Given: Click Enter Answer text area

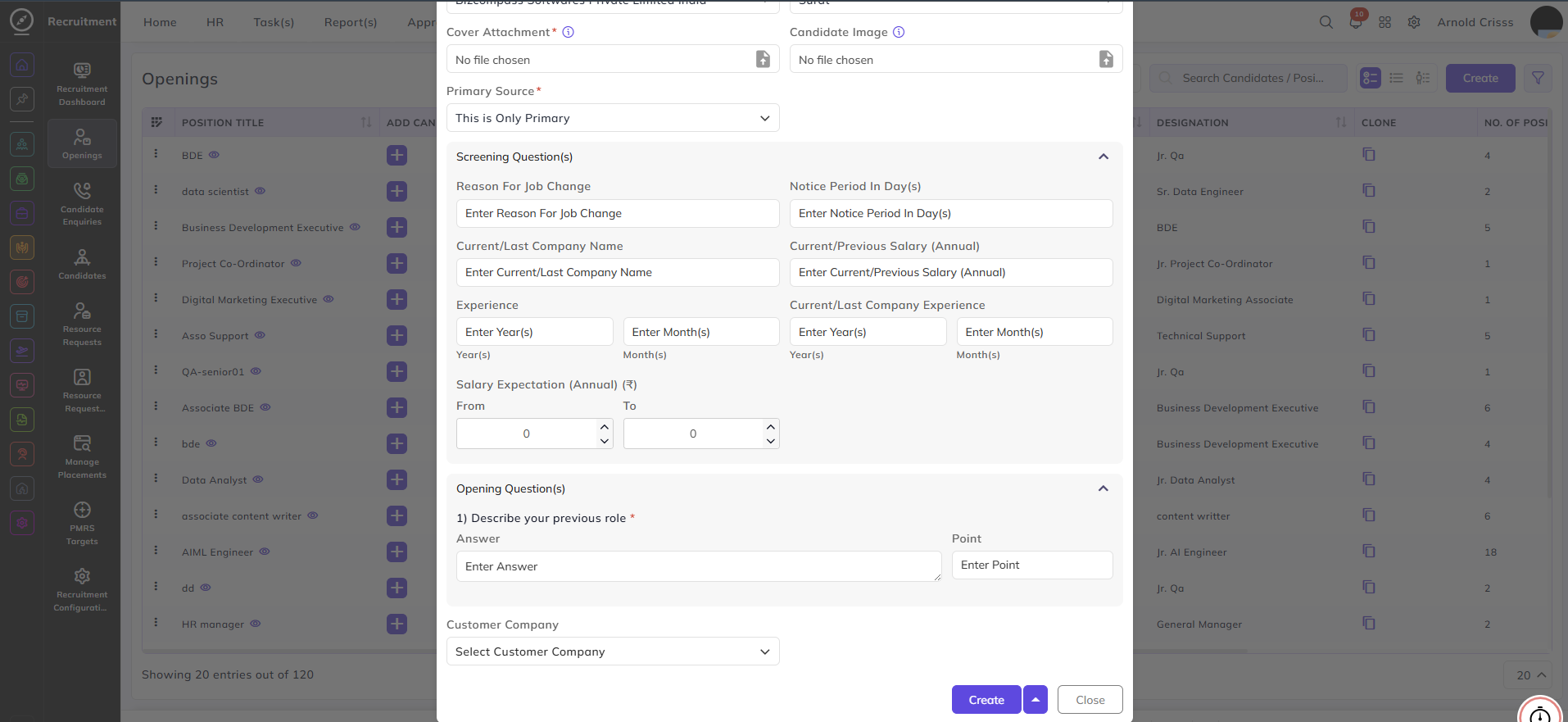Looking at the screenshot, I should pos(699,566).
